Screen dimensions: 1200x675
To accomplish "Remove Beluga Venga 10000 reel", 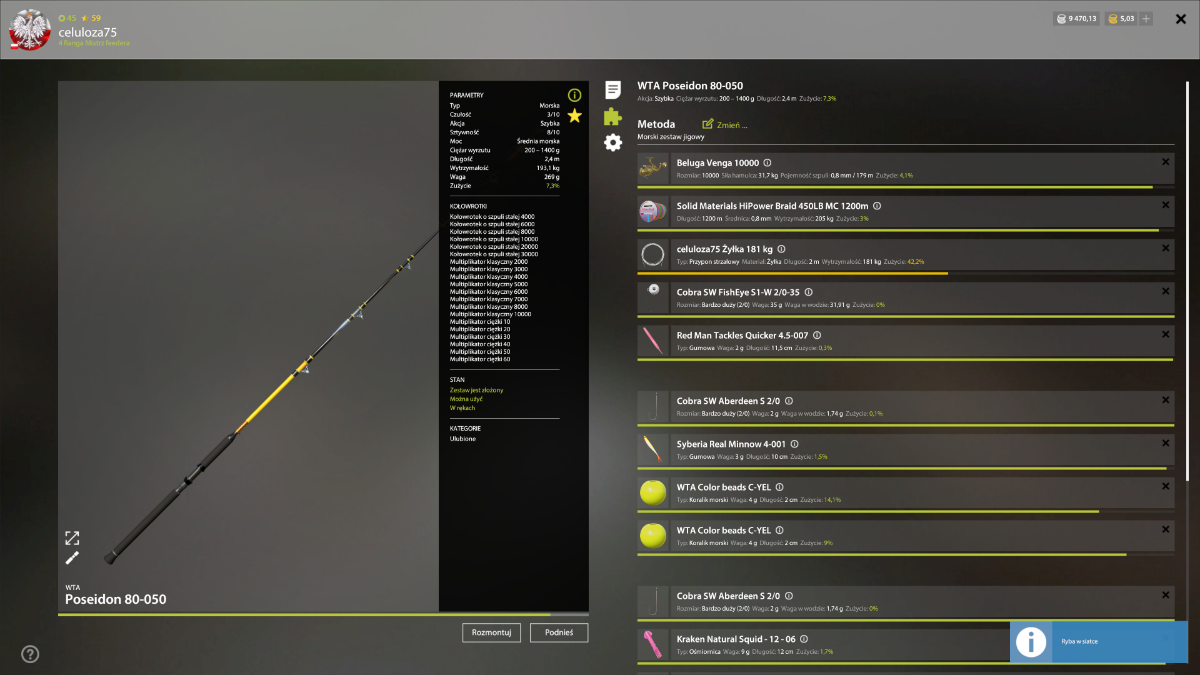I will [x=1165, y=162].
